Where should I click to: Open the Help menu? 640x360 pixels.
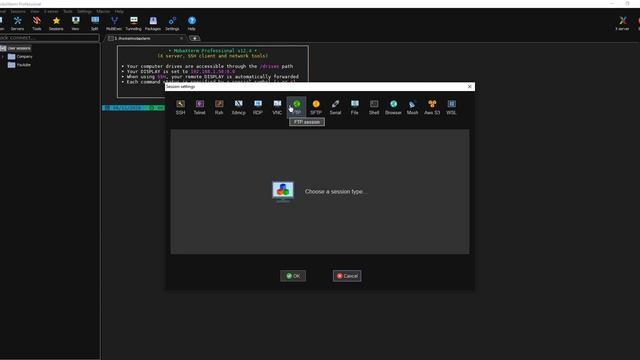[x=119, y=11]
